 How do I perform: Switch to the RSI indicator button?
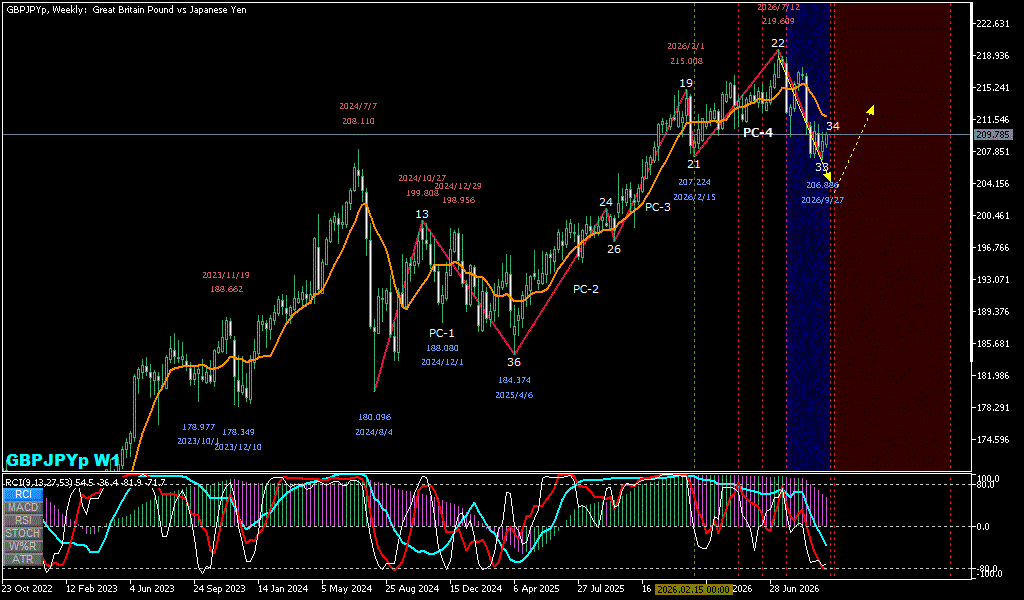click(x=23, y=520)
